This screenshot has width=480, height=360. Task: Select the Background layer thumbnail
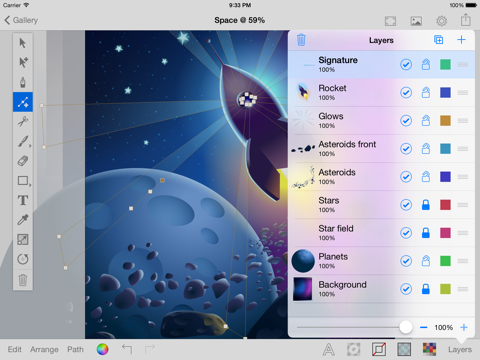pyautogui.click(x=303, y=289)
